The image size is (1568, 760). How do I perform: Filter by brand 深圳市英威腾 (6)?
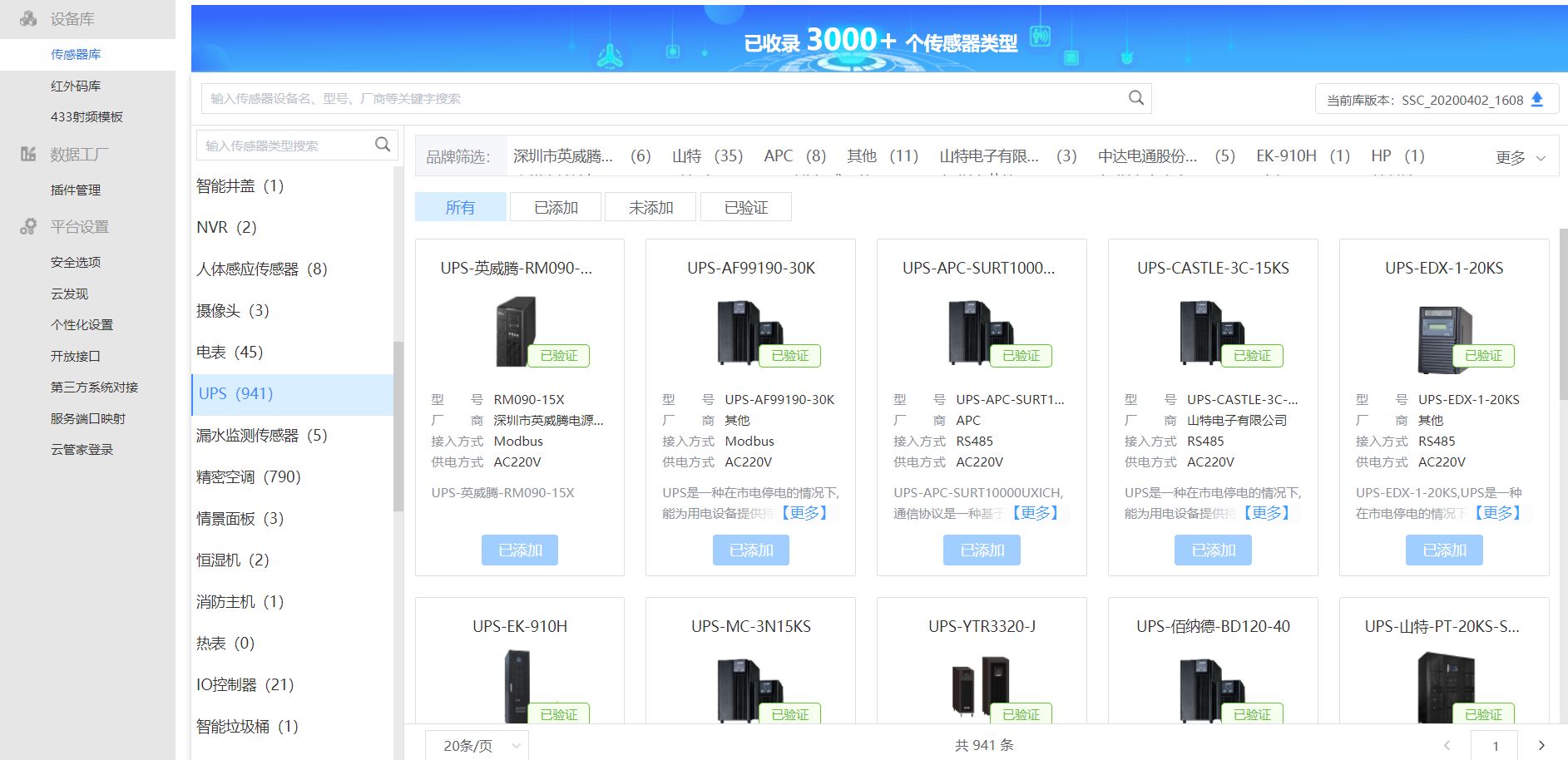coord(581,155)
